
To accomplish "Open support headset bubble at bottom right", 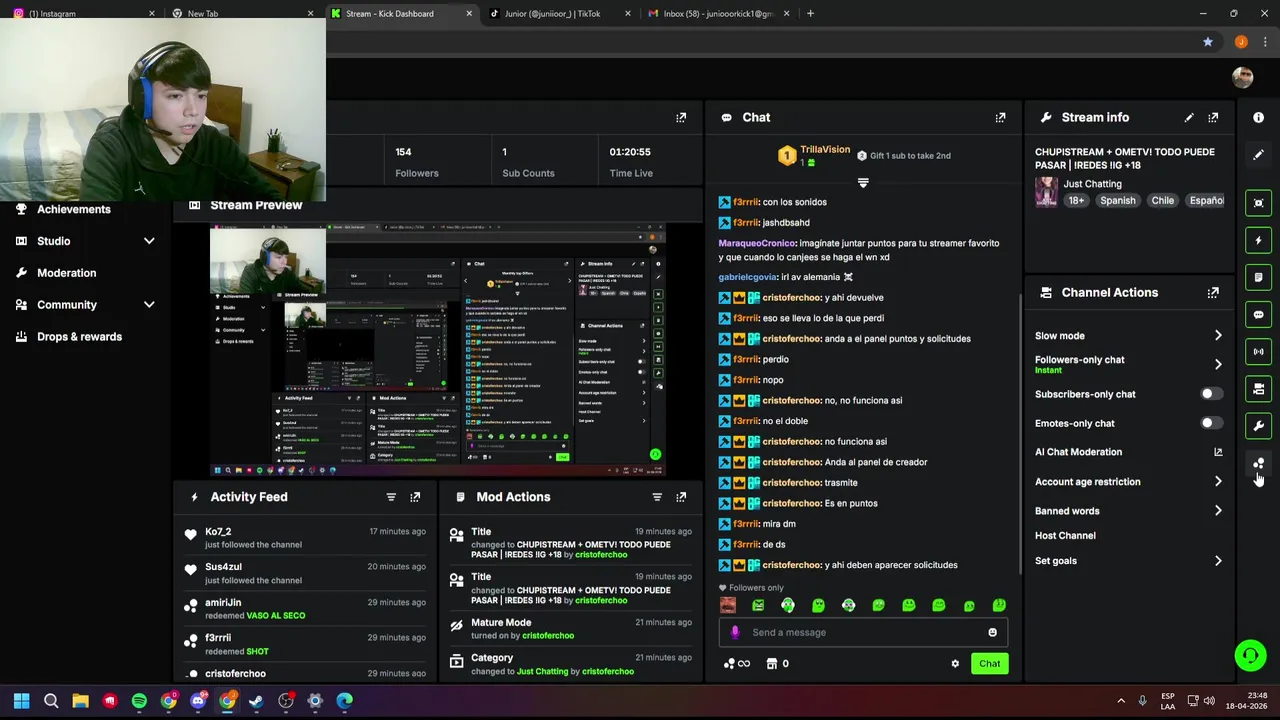I will click(1250, 656).
